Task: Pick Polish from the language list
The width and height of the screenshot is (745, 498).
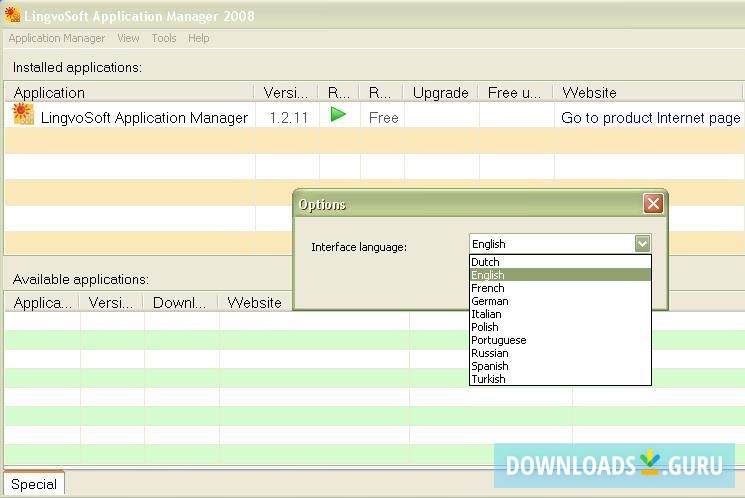Action: pos(560,327)
